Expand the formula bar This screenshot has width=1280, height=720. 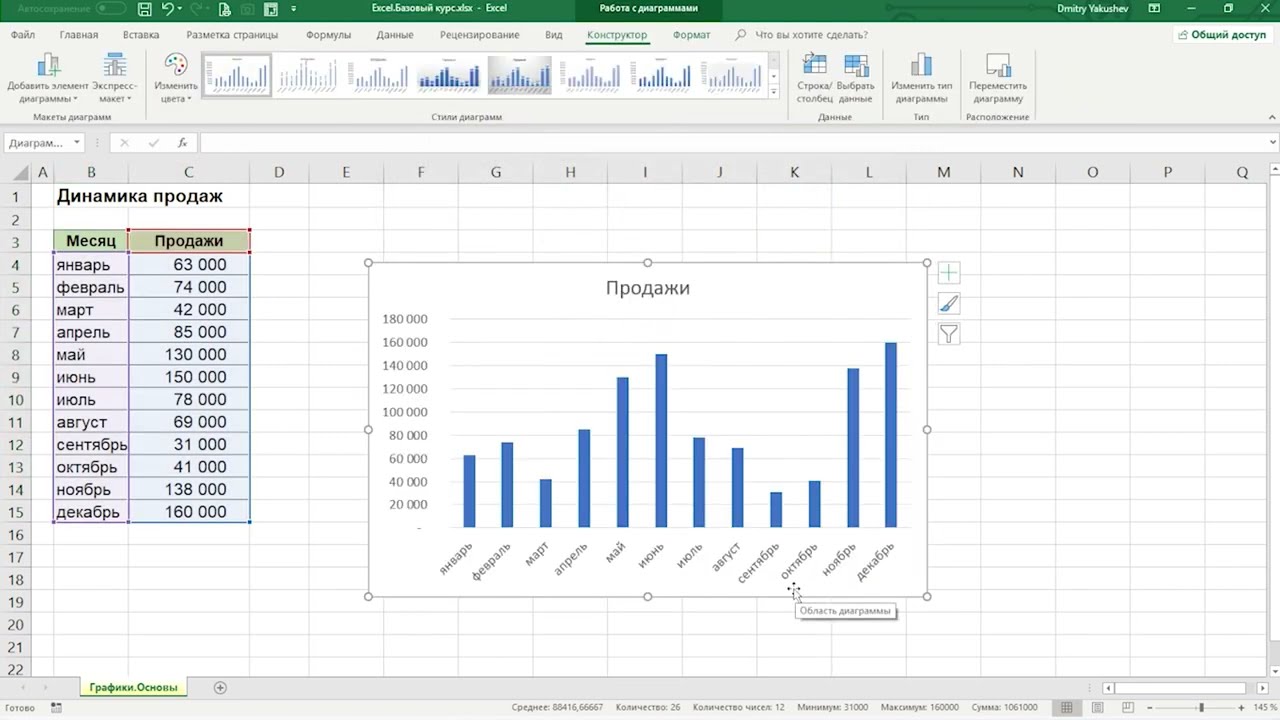(x=1272, y=143)
